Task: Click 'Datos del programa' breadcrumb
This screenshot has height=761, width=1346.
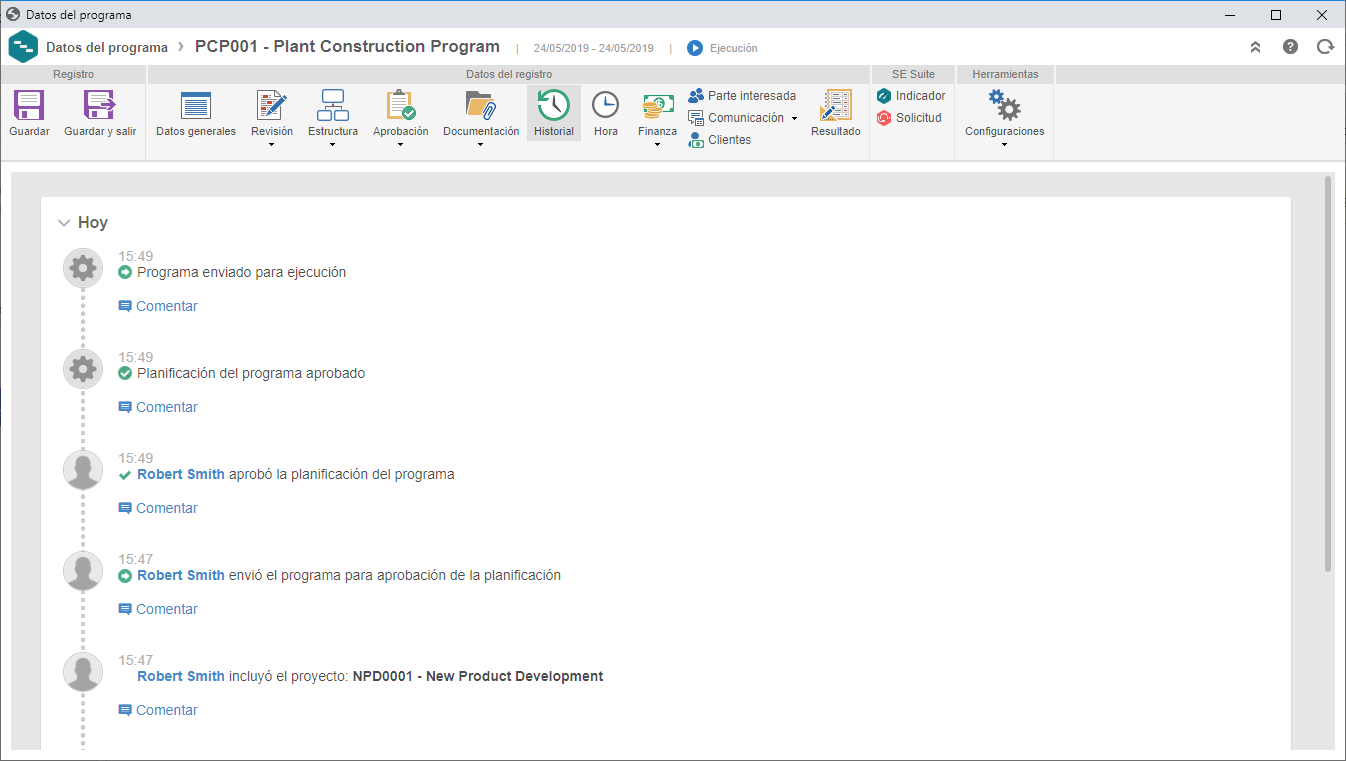Action: click(x=107, y=47)
